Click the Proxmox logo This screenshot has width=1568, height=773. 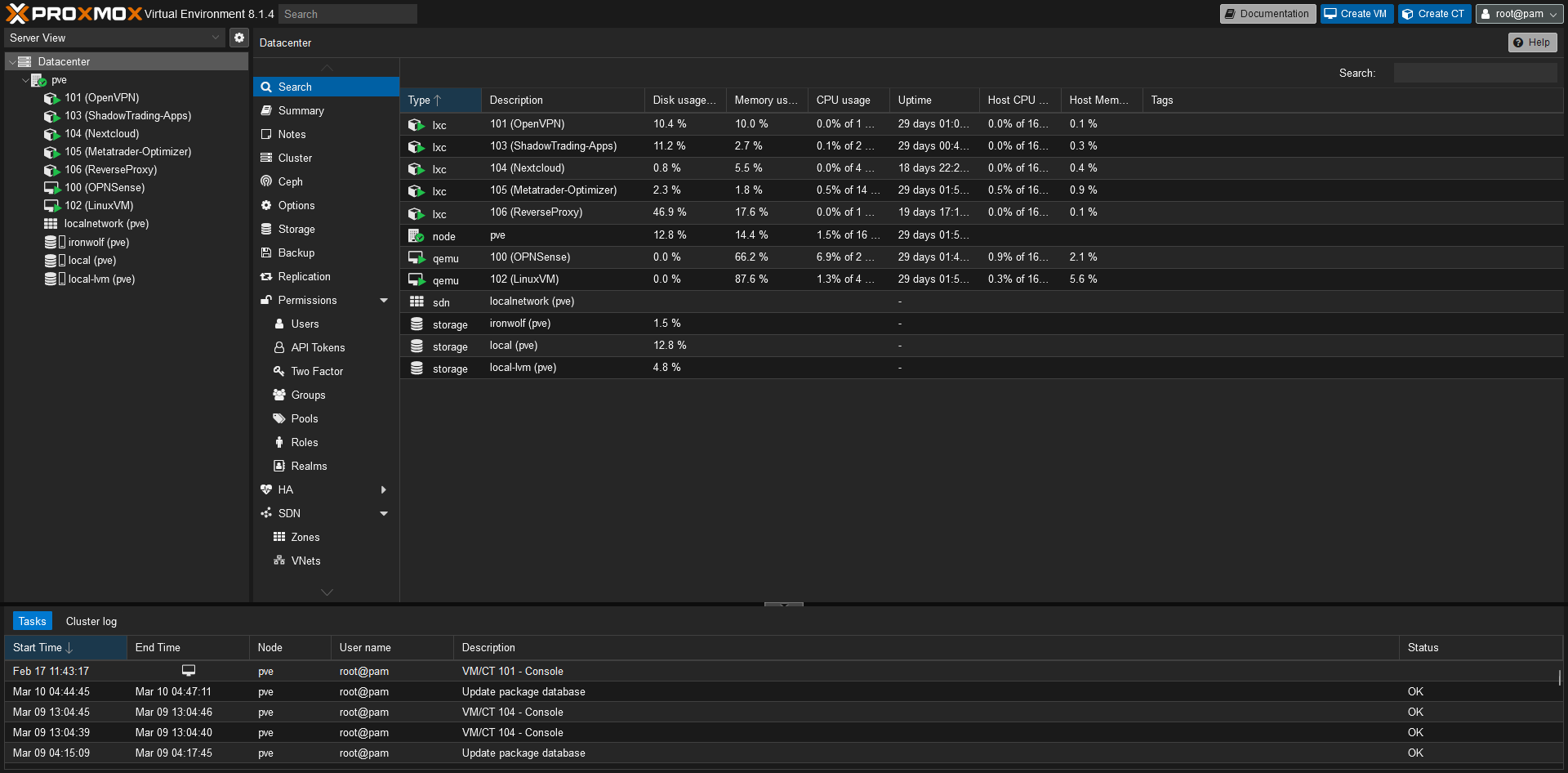73,13
